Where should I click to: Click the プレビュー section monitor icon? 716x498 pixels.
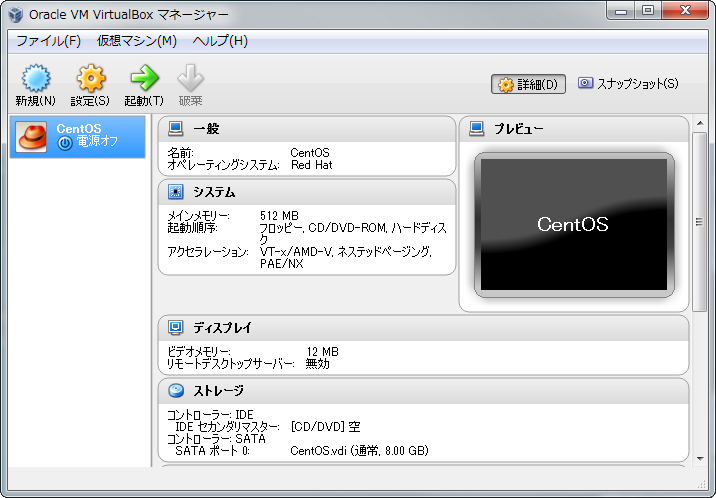click(x=477, y=129)
